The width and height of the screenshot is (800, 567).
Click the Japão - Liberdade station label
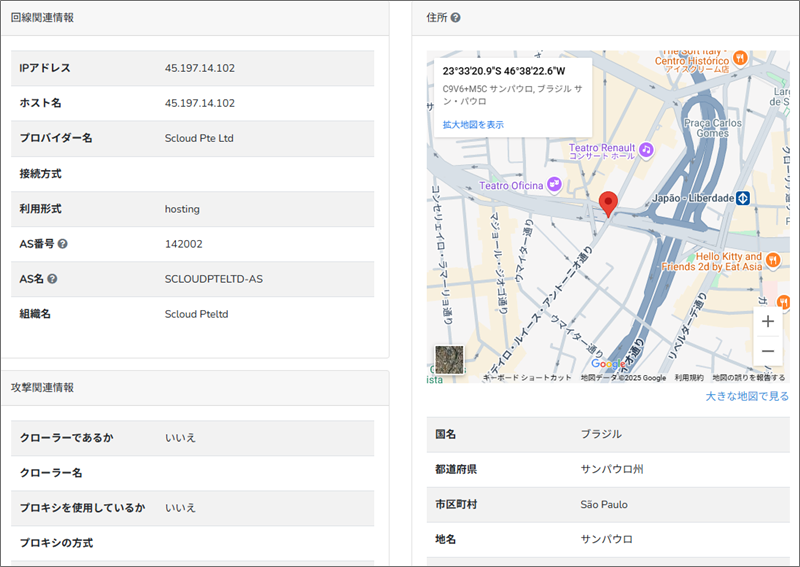tap(693, 198)
